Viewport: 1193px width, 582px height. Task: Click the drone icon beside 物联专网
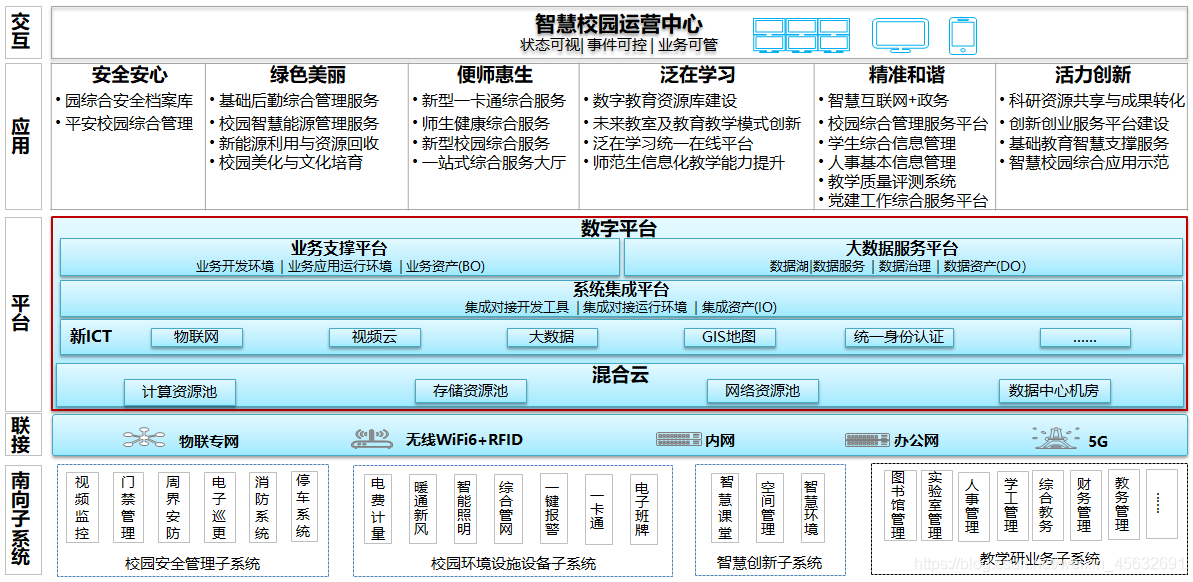[145, 438]
